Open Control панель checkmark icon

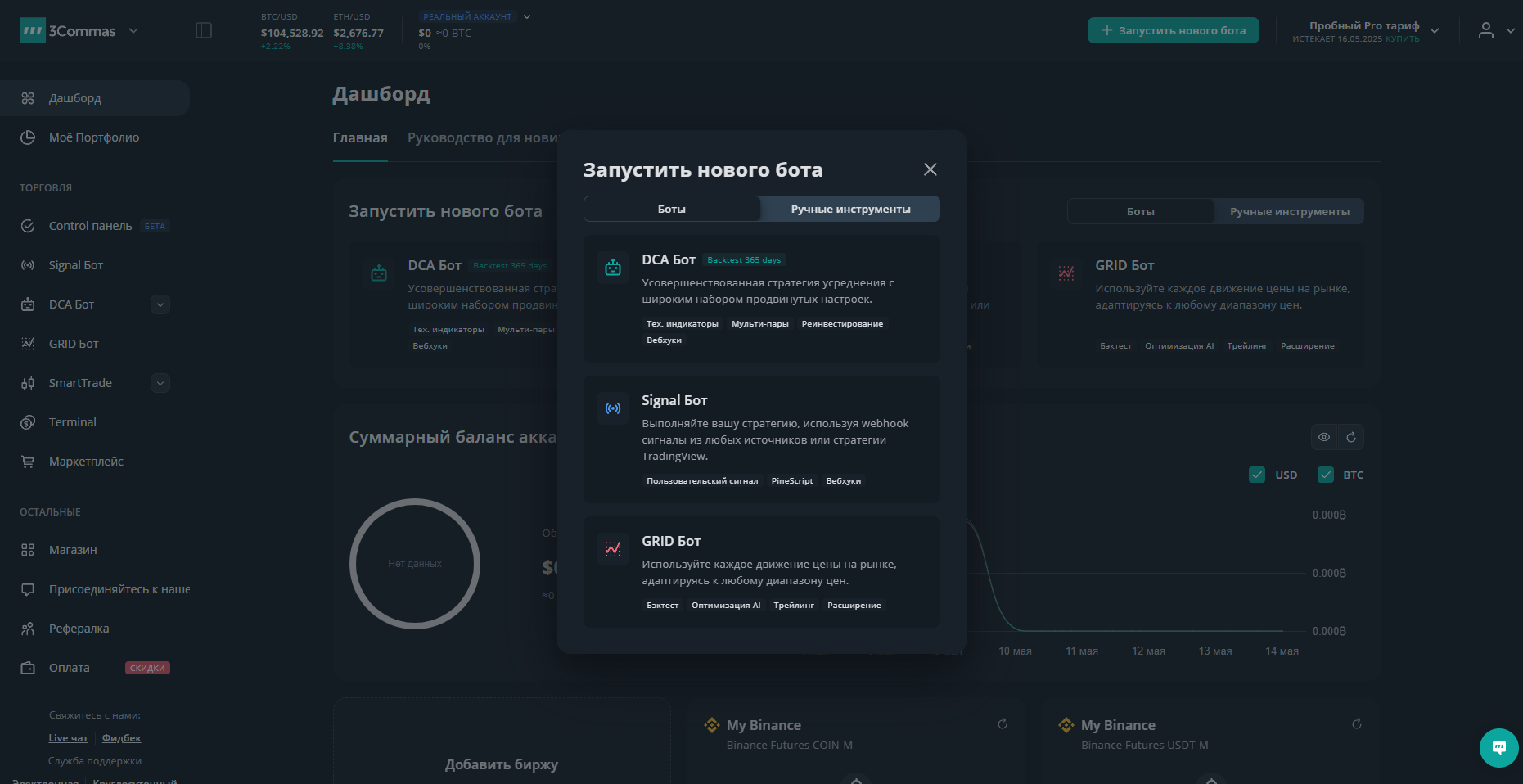tap(28, 226)
